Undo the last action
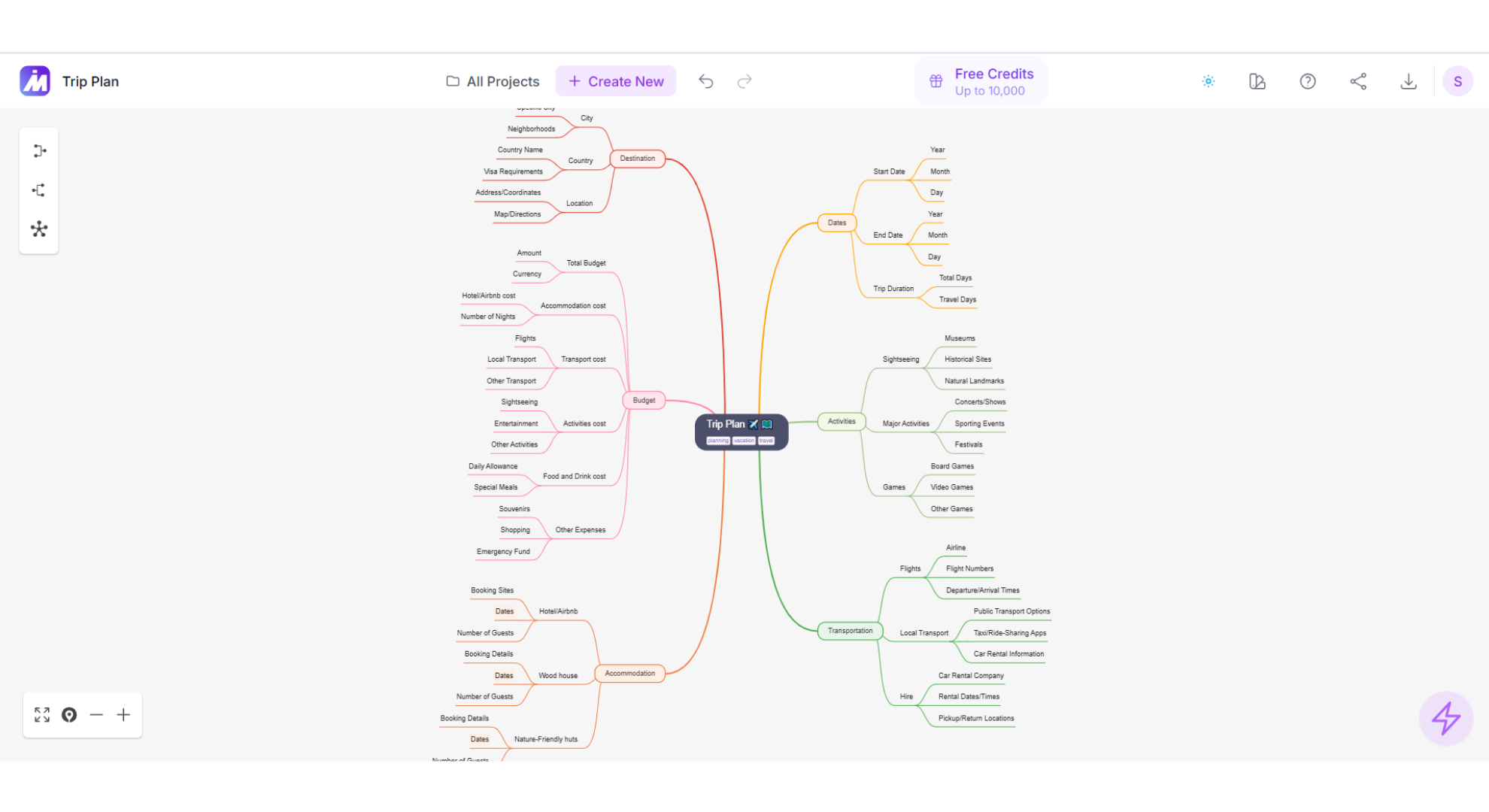1489x812 pixels. (x=705, y=81)
